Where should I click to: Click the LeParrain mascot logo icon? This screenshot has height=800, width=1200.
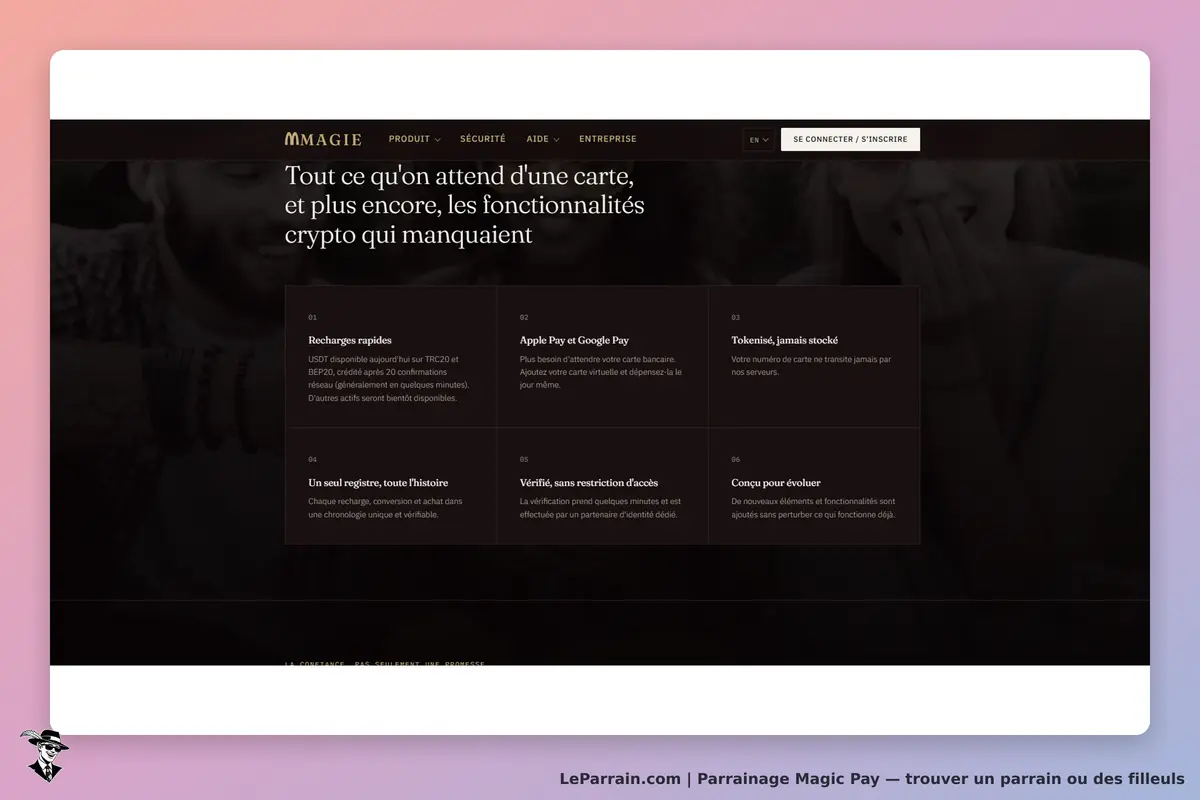[44, 755]
